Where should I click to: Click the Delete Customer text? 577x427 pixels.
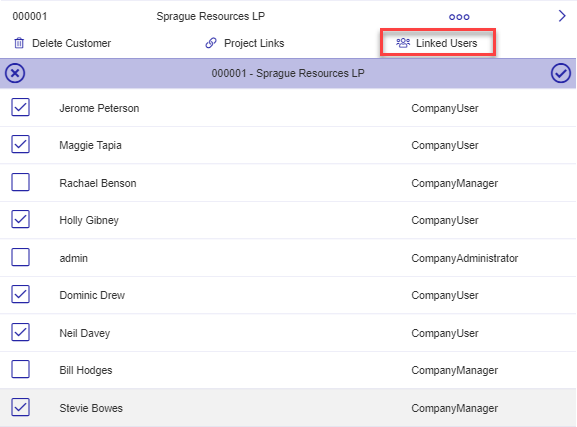pyautogui.click(x=71, y=43)
